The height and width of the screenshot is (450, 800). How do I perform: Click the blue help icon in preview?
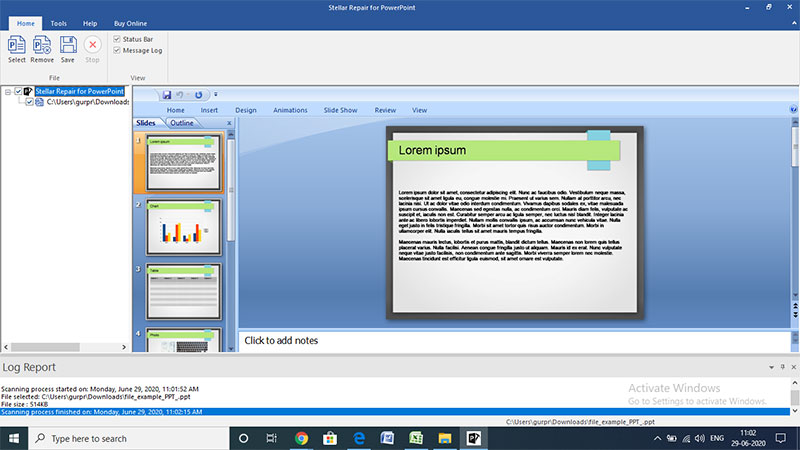793,109
